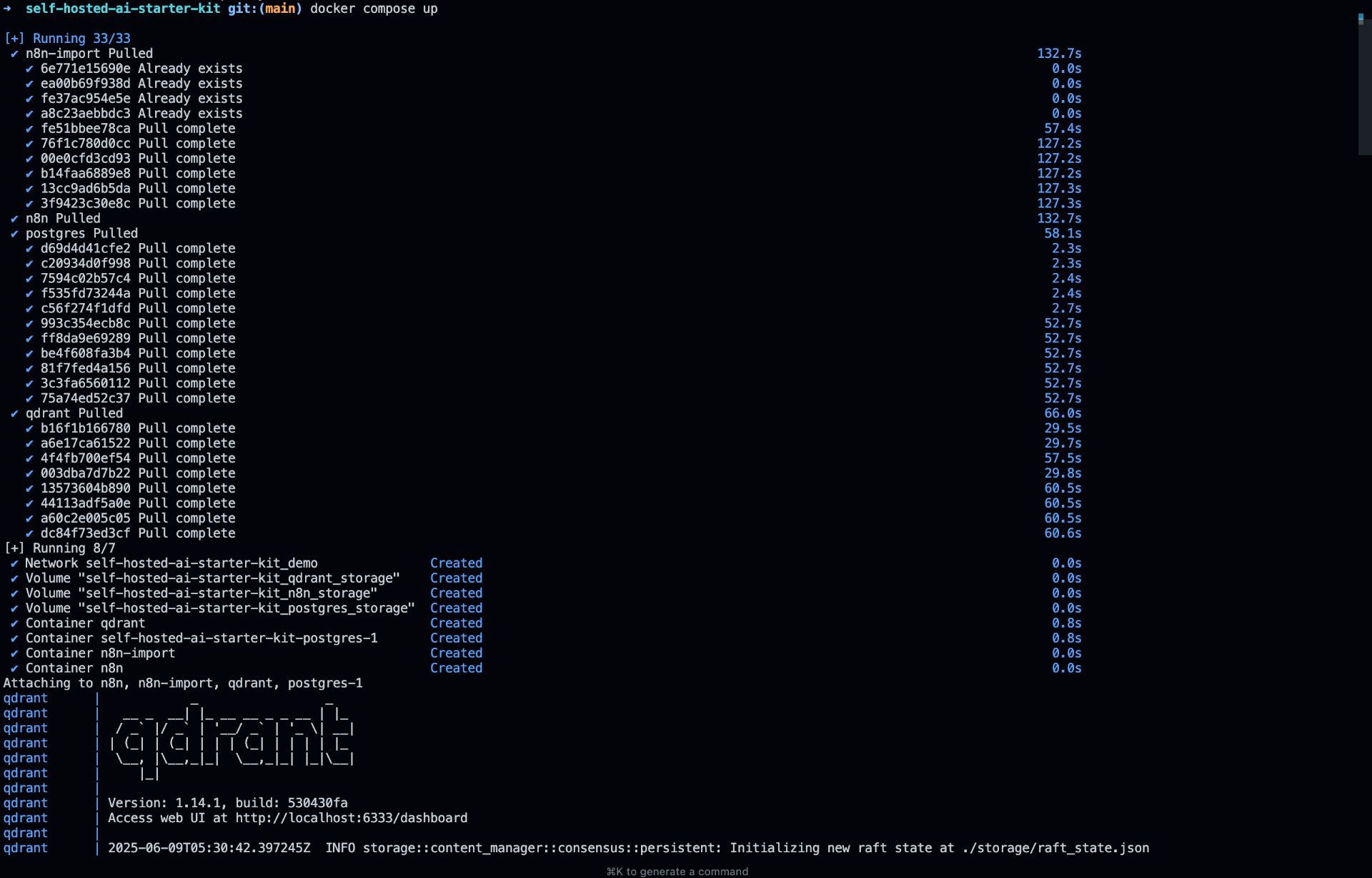The image size is (1372, 878).
Task: Click the 'self-hosted-ai-starter-kit' prompt directory
Action: (123, 9)
